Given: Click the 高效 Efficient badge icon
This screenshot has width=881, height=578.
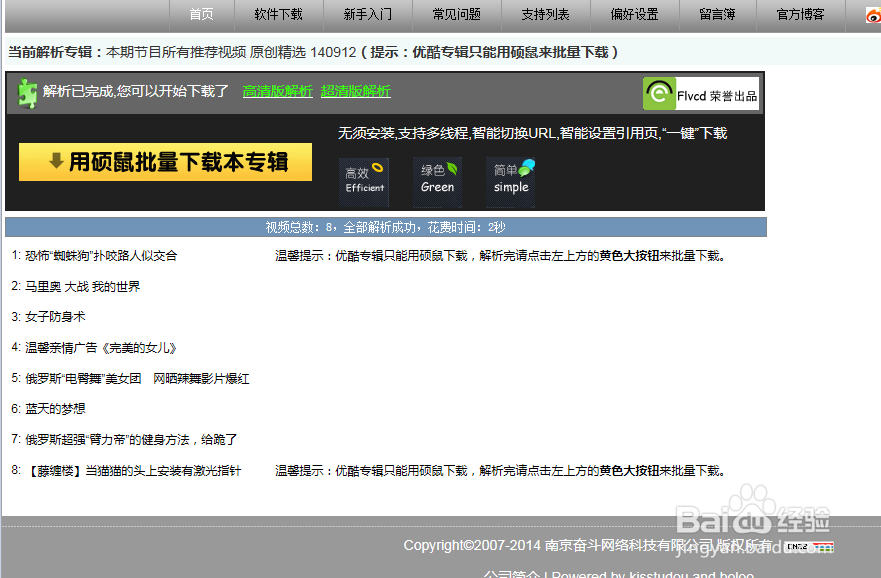Looking at the screenshot, I should click(x=364, y=181).
